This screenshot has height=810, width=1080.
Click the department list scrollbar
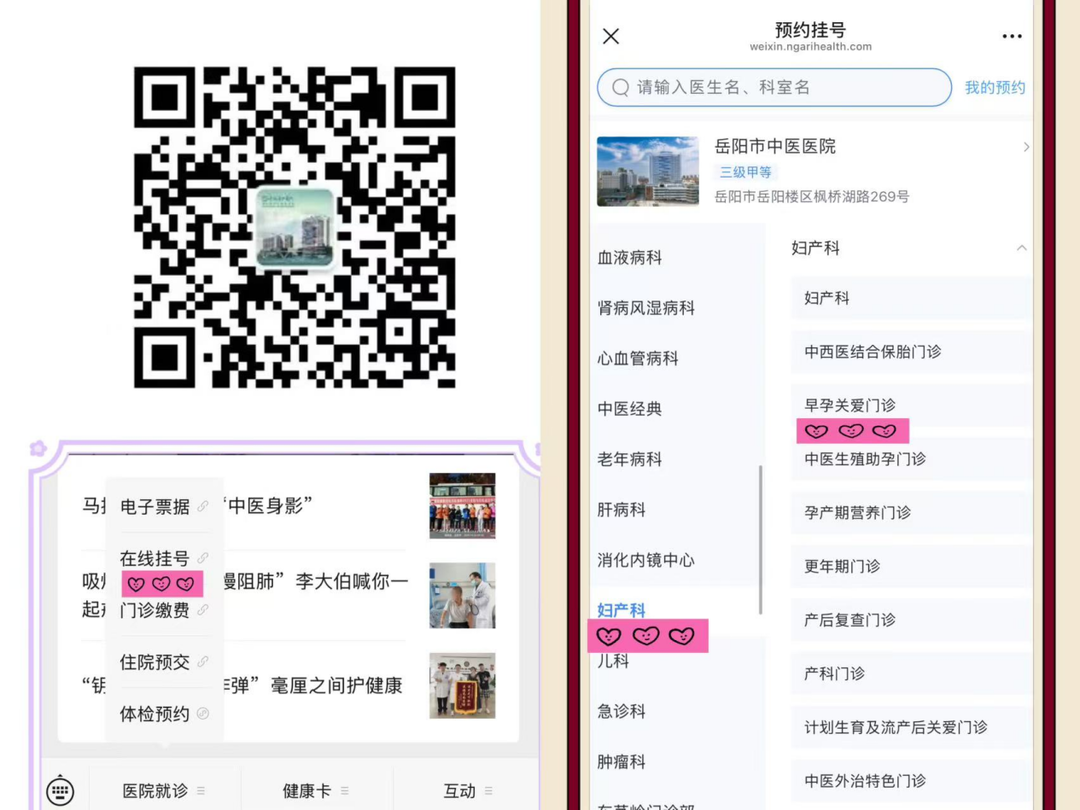760,539
